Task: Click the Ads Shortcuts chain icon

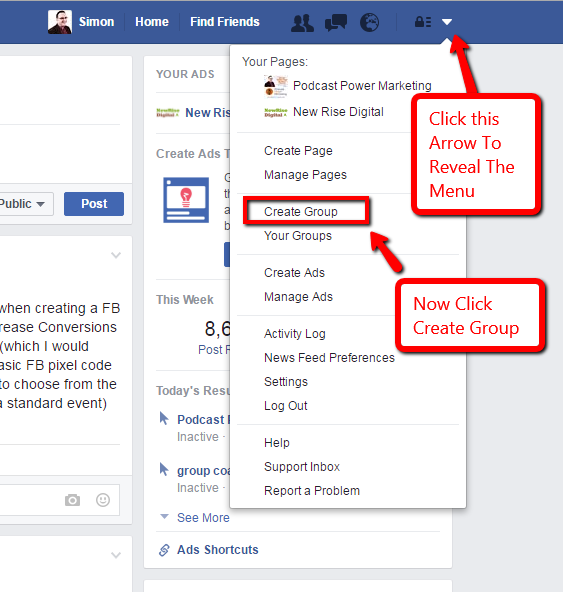Action: point(164,550)
